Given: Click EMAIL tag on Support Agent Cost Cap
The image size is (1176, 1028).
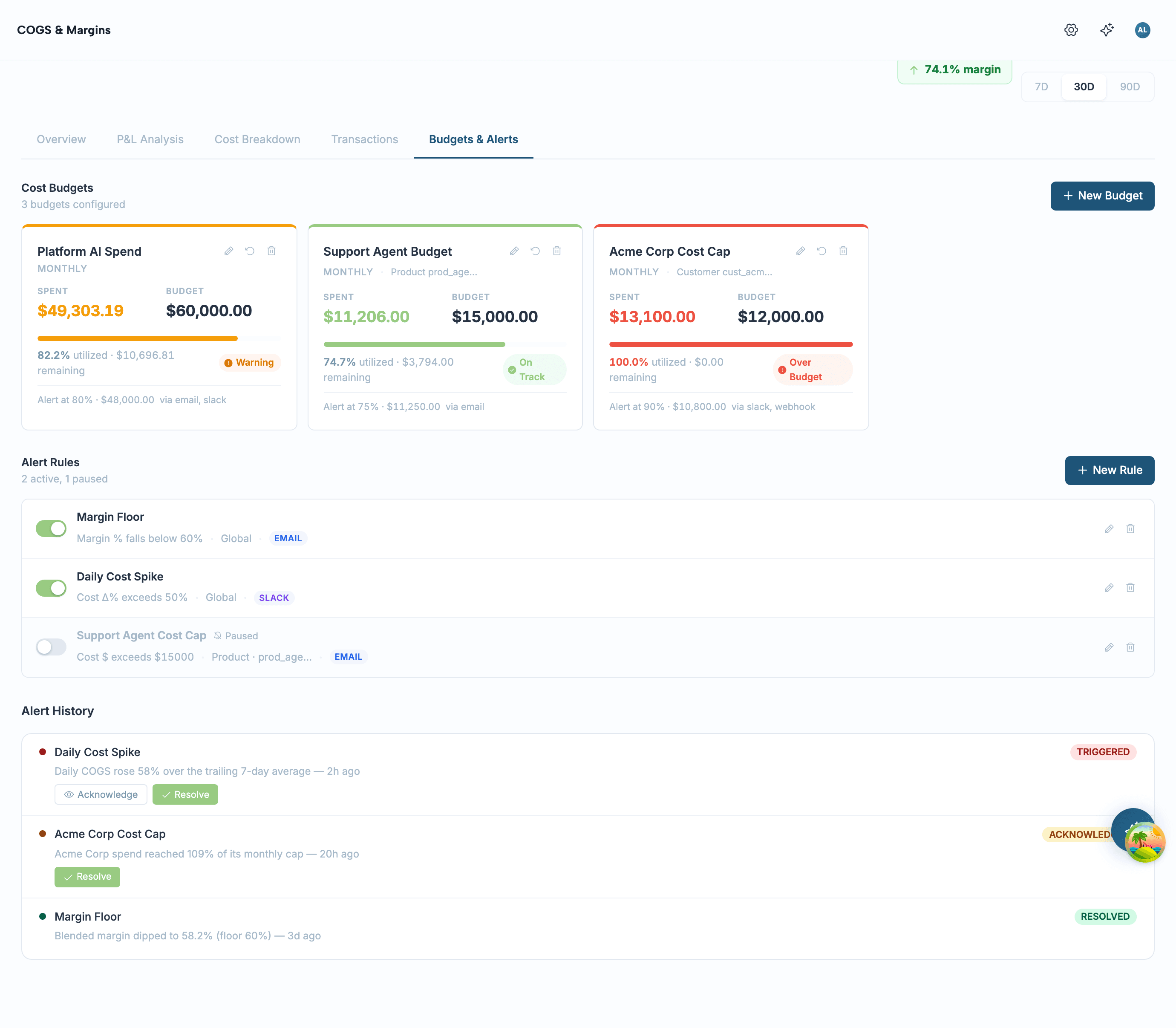Looking at the screenshot, I should 349,657.
